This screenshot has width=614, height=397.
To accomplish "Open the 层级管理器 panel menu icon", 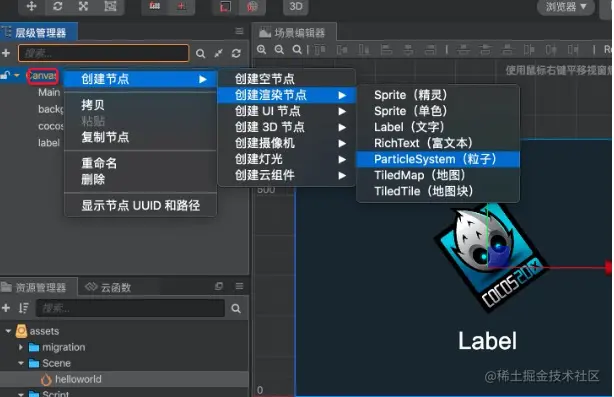I will click(239, 31).
